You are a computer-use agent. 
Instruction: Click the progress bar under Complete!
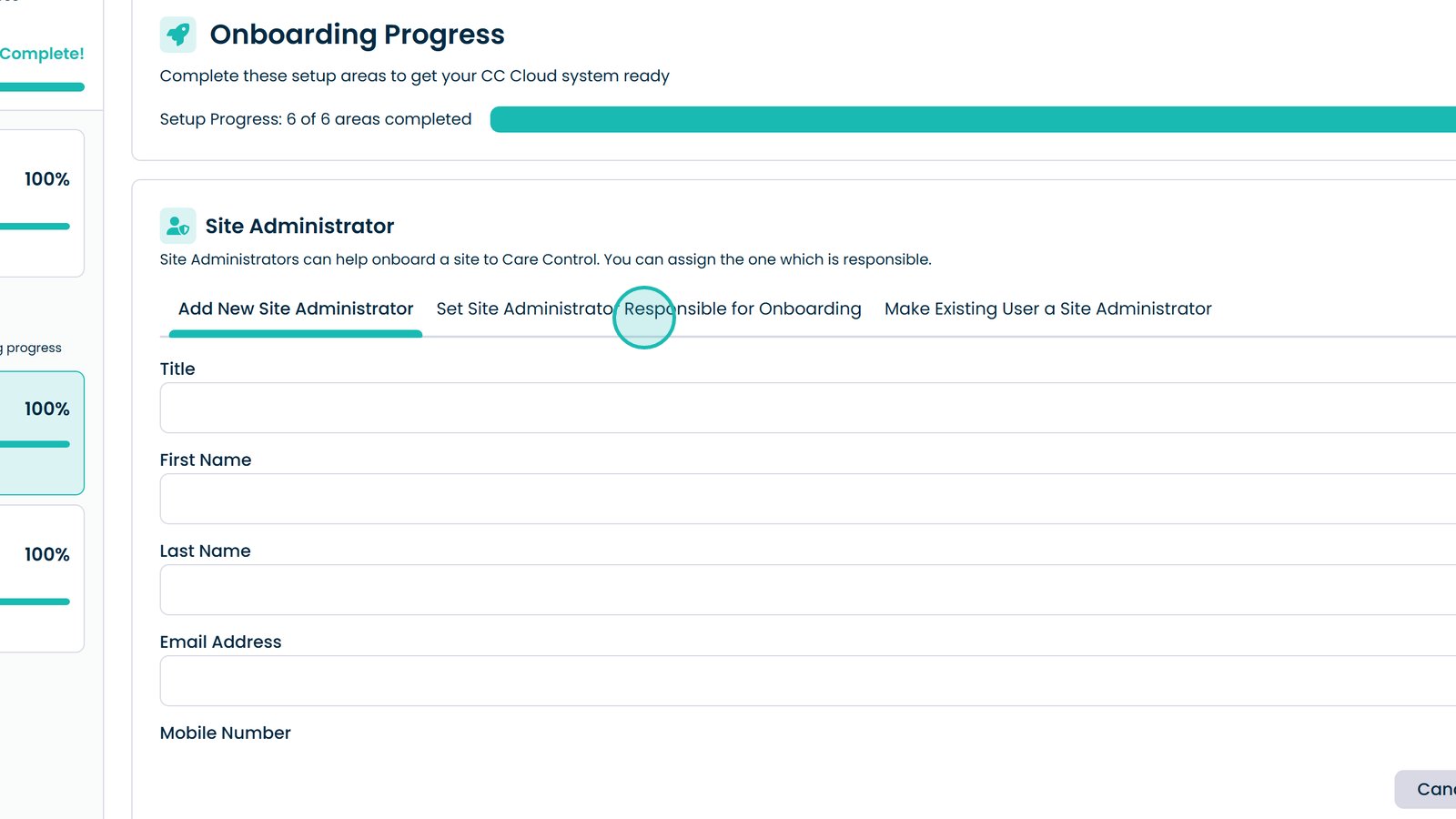pyautogui.click(x=42, y=87)
